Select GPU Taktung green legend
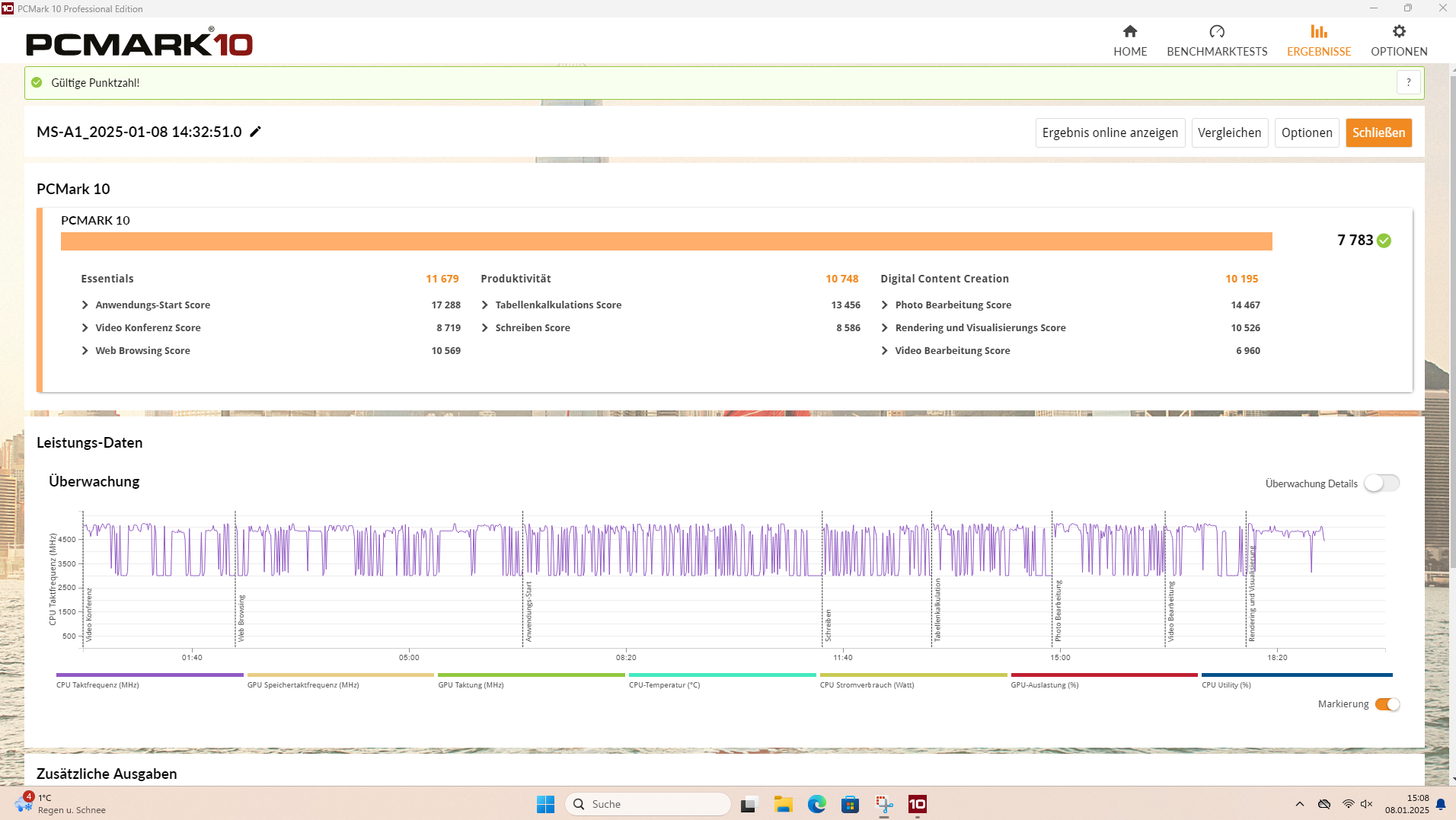Viewport: 1456px width, 820px height. [x=532, y=680]
